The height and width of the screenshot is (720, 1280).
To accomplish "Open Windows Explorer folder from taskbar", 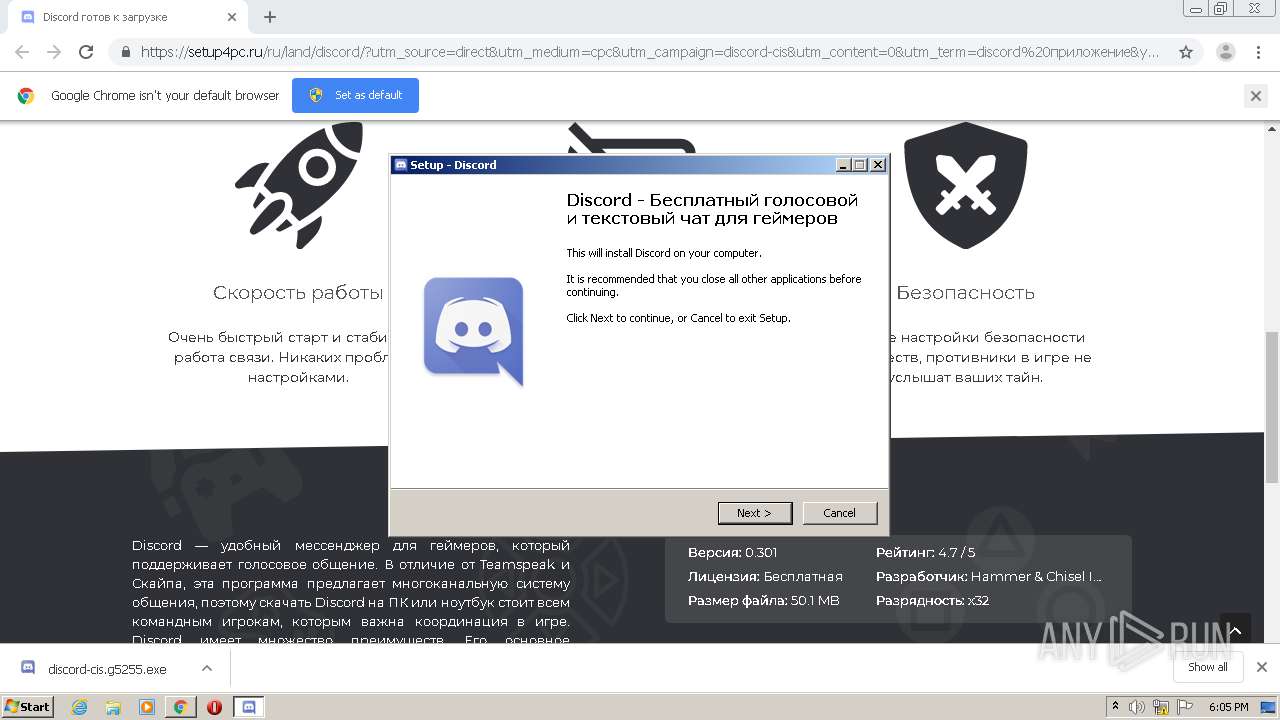I will click(x=113, y=707).
